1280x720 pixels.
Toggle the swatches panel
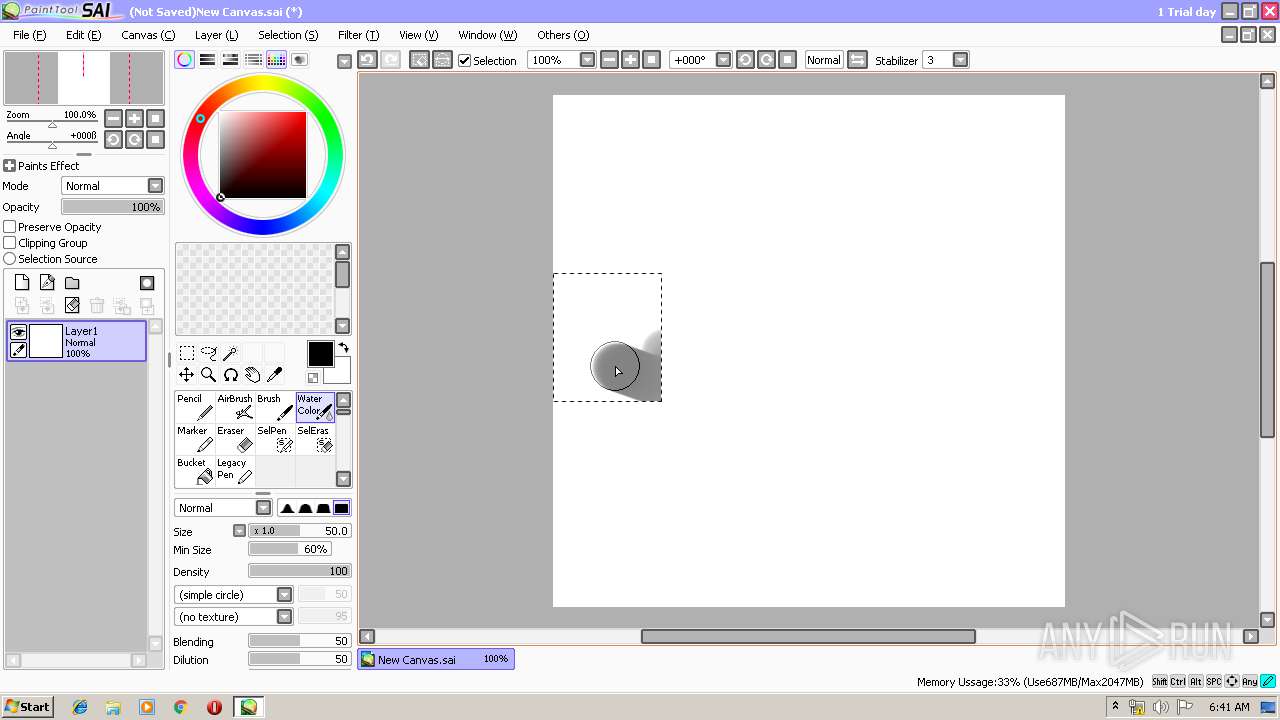[x=277, y=60]
